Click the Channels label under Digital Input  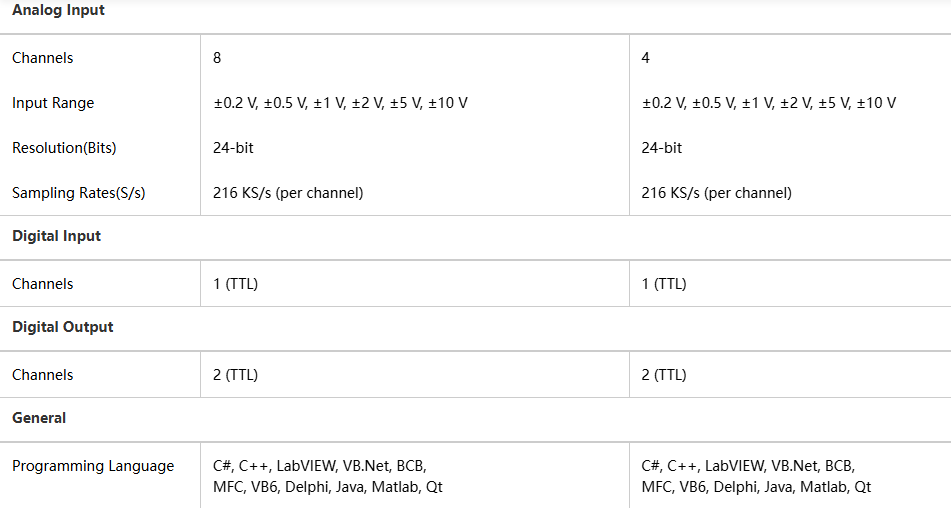pos(43,284)
